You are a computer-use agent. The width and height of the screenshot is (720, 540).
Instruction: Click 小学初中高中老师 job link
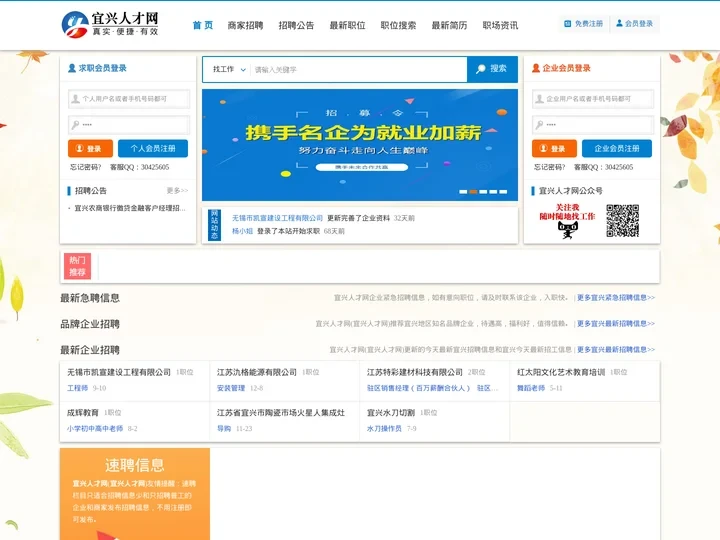coord(95,428)
